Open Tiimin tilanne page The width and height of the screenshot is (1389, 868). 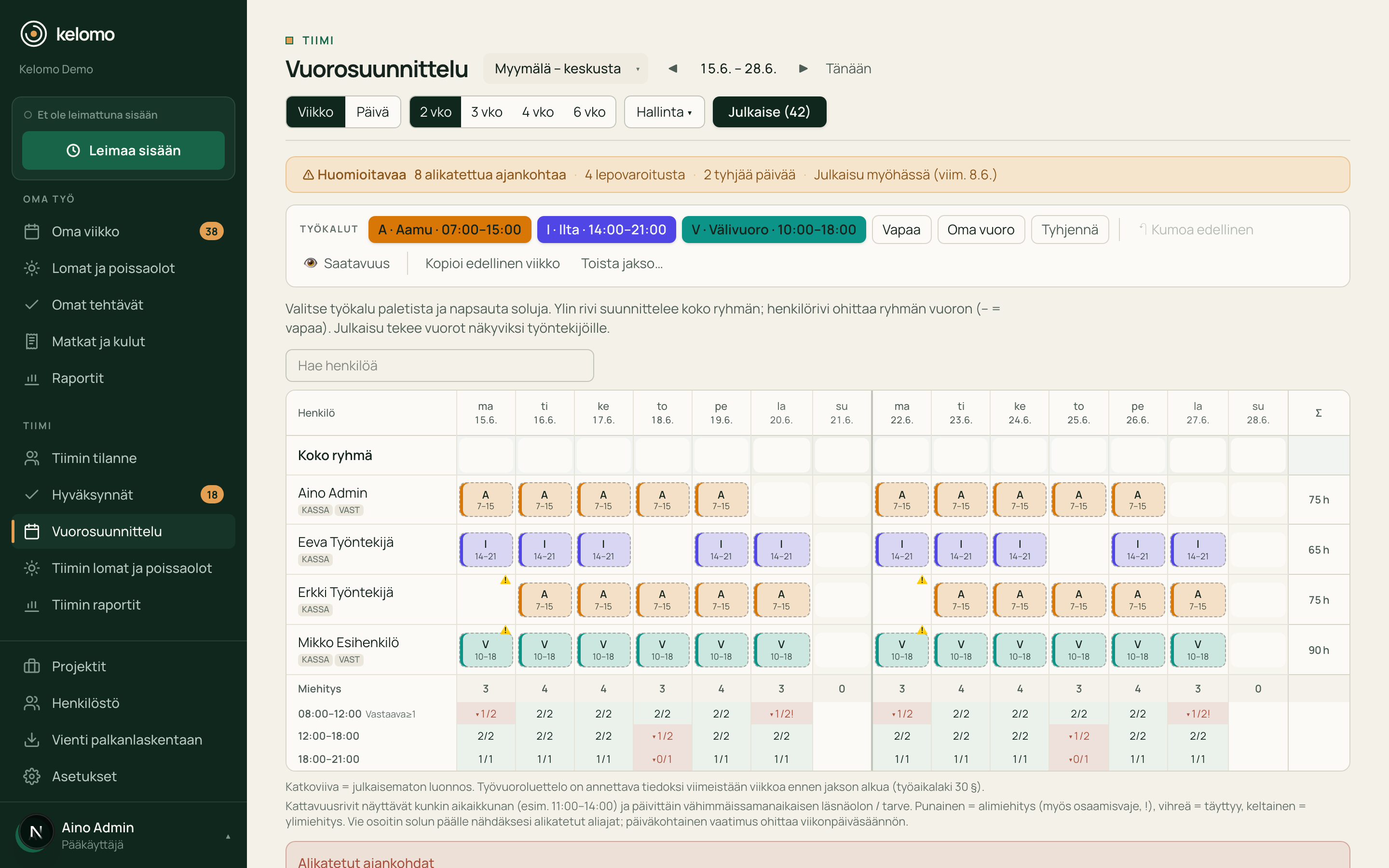123,458
